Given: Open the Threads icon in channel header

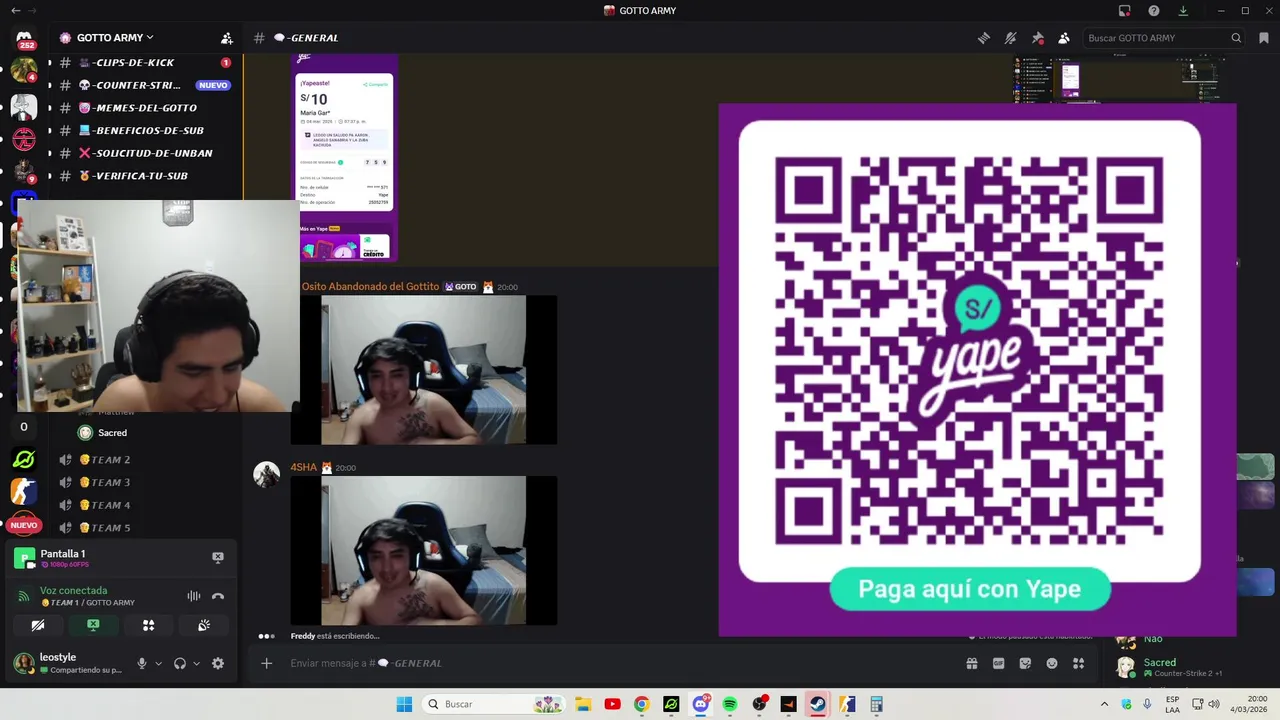Looking at the screenshot, I should coord(984,38).
